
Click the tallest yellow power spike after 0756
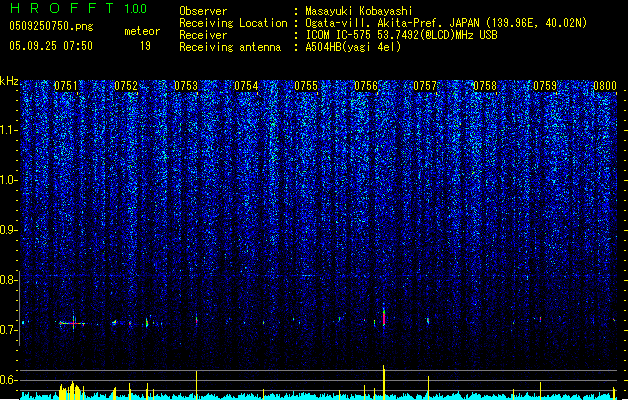(384, 382)
